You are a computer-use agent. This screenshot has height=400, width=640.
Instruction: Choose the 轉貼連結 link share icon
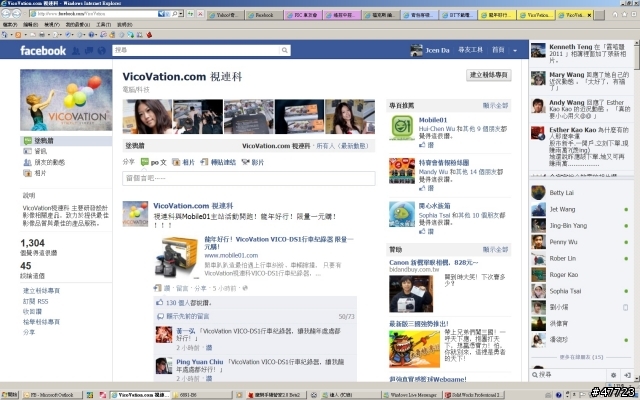pos(204,162)
